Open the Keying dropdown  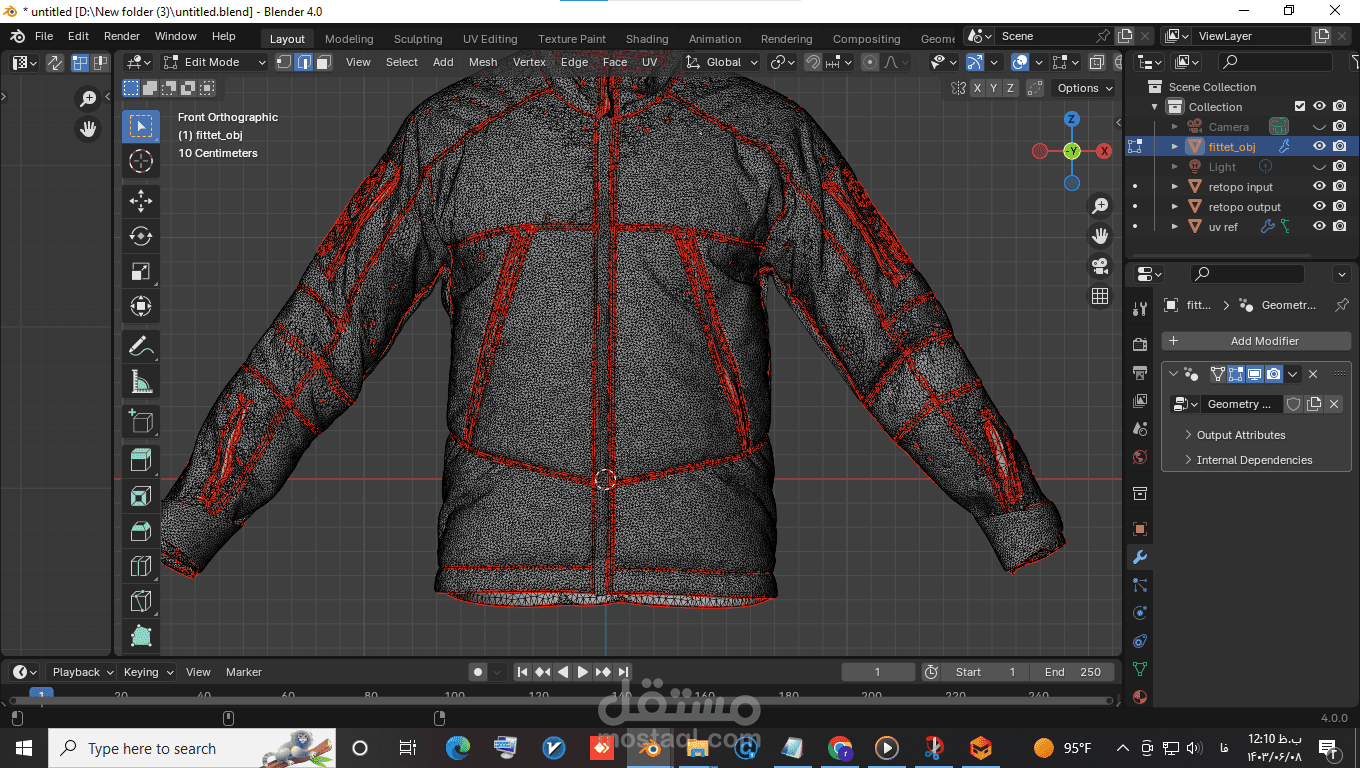pyautogui.click(x=147, y=672)
